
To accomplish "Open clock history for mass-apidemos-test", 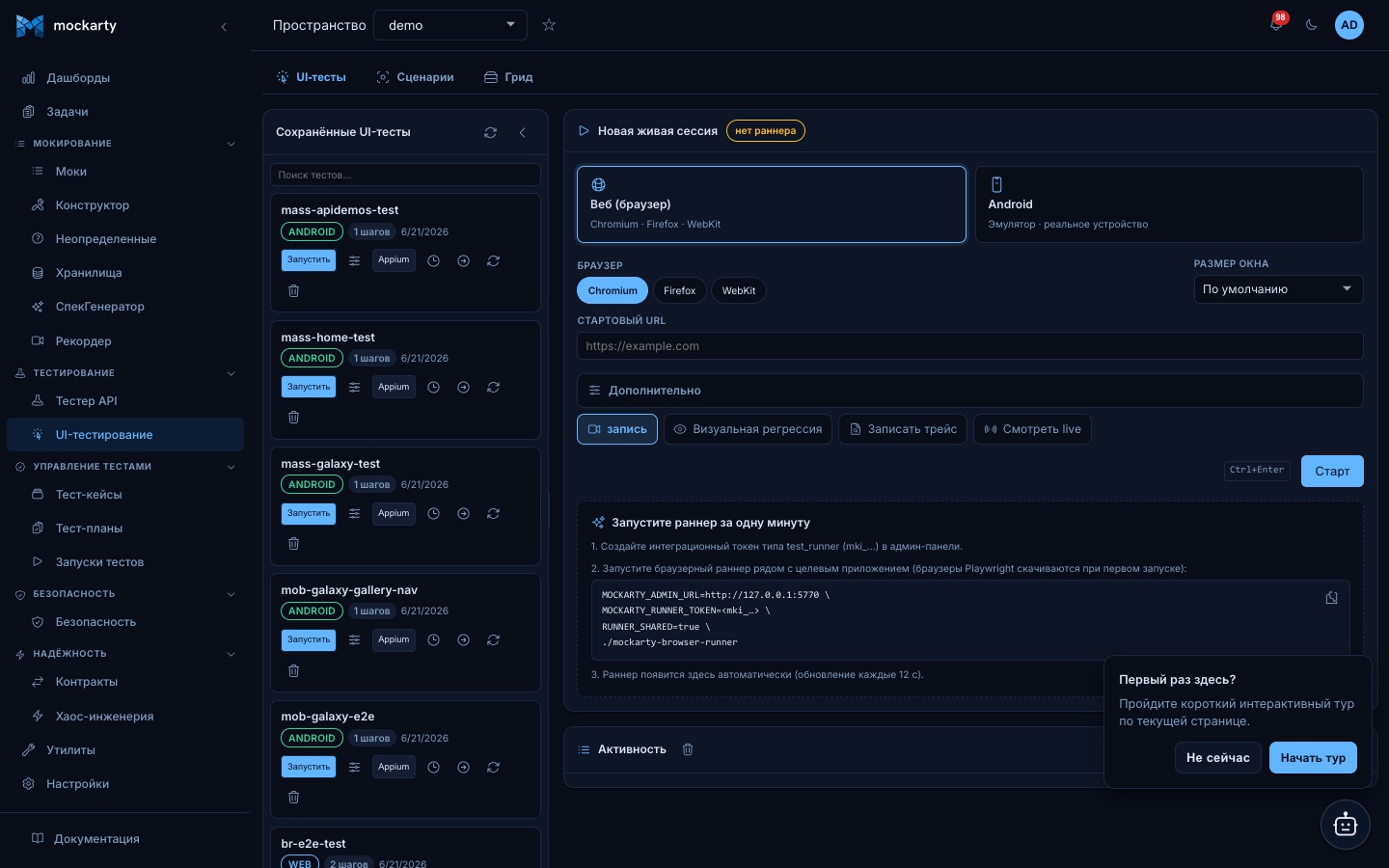I will (433, 260).
